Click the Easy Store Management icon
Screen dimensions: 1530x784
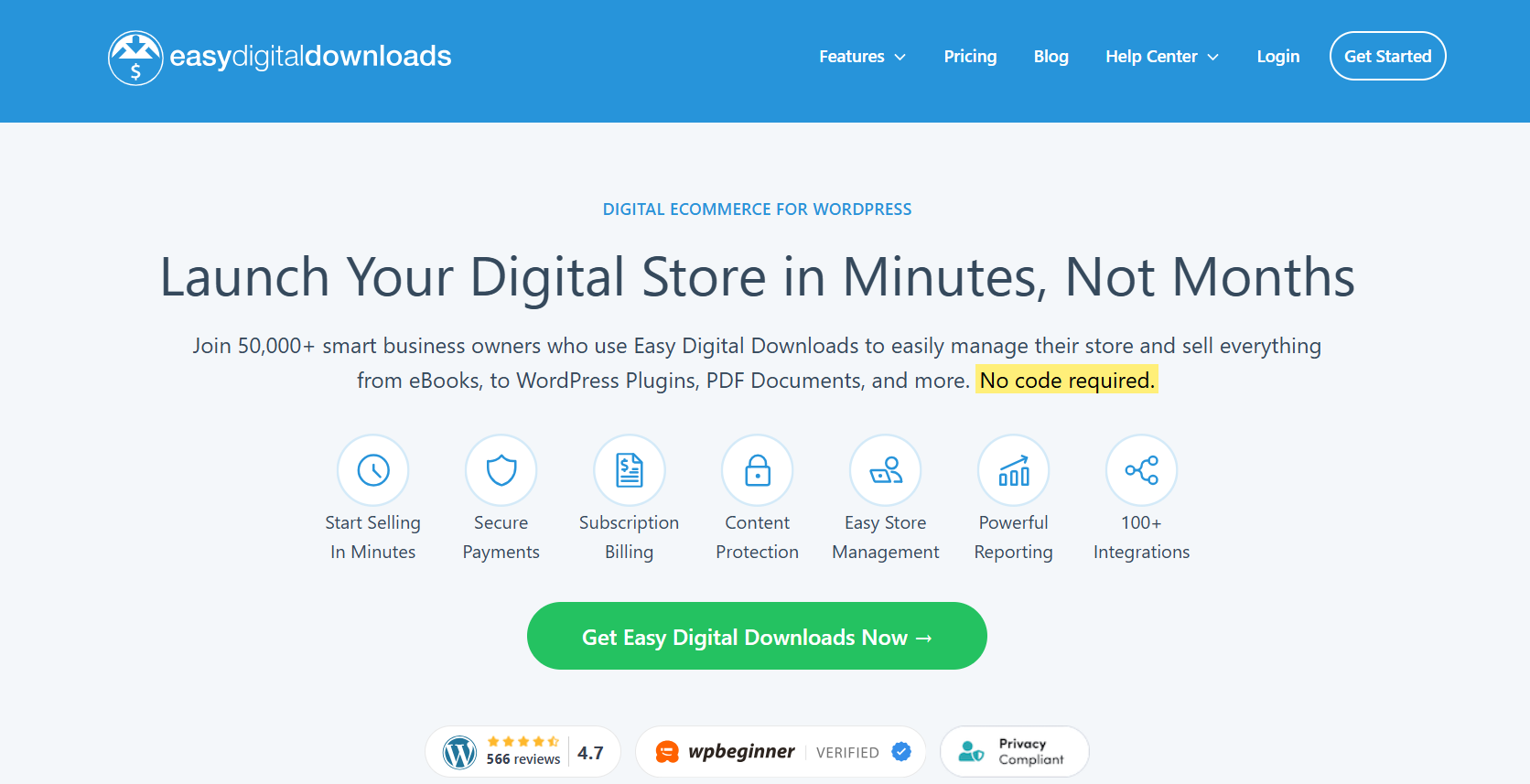pos(886,470)
